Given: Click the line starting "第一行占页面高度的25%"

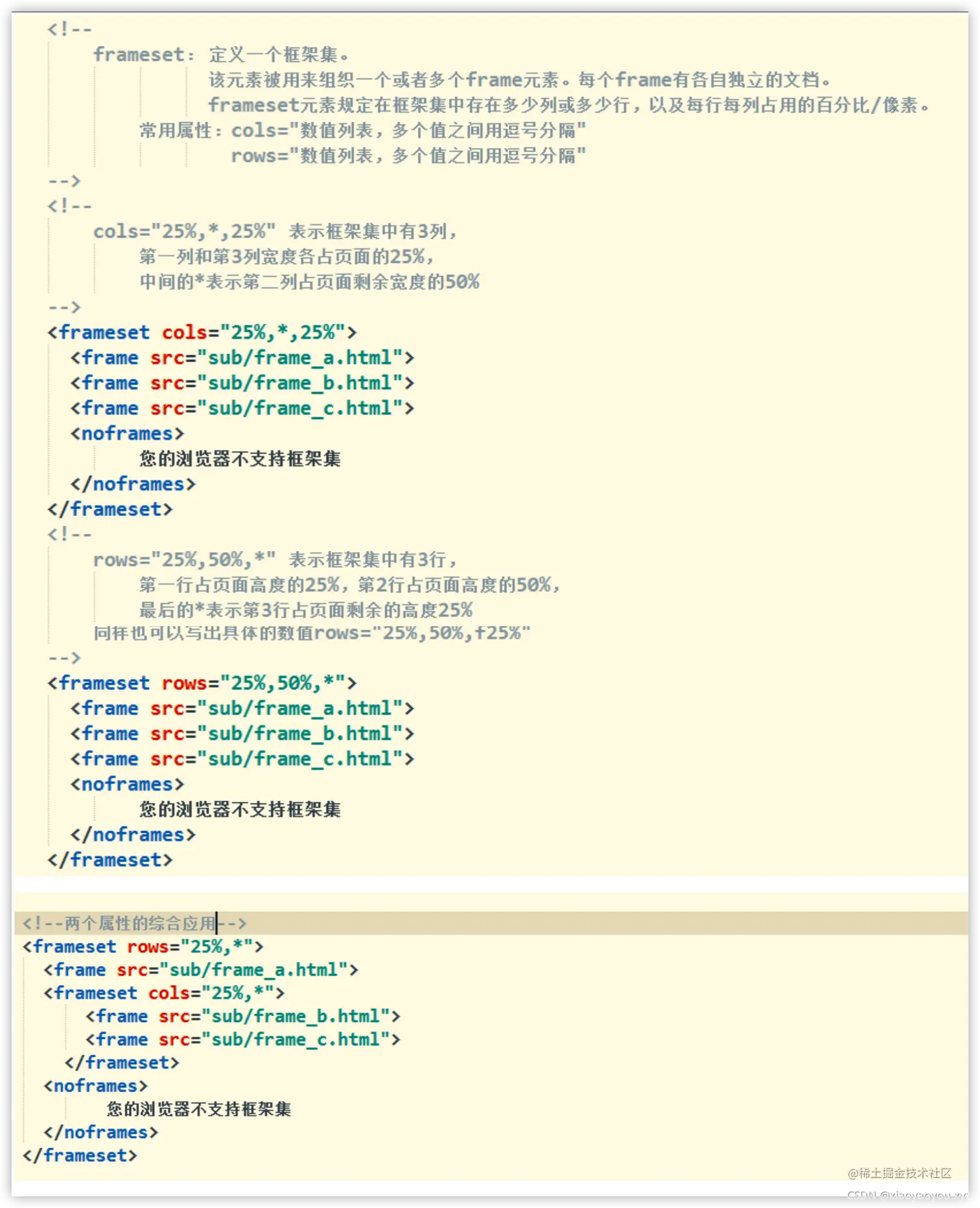Looking at the screenshot, I should point(350,585).
